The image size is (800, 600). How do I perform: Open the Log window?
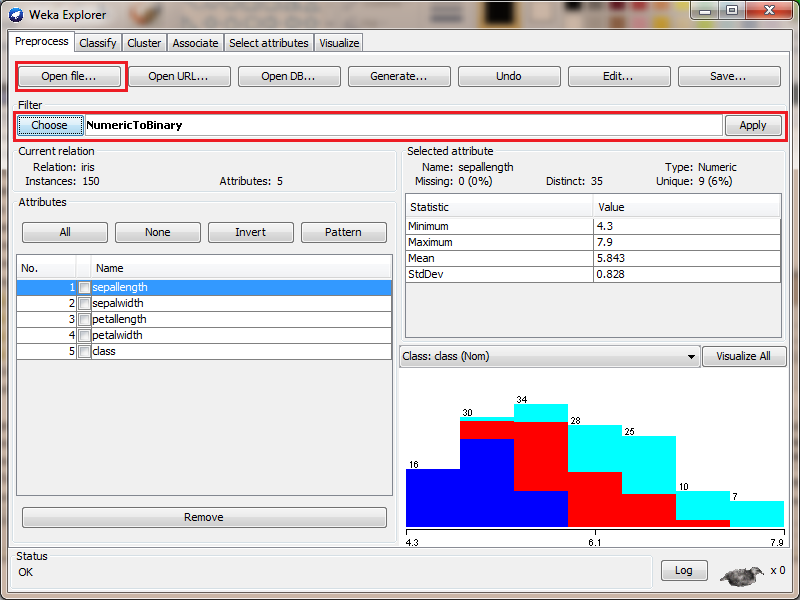[x=683, y=570]
